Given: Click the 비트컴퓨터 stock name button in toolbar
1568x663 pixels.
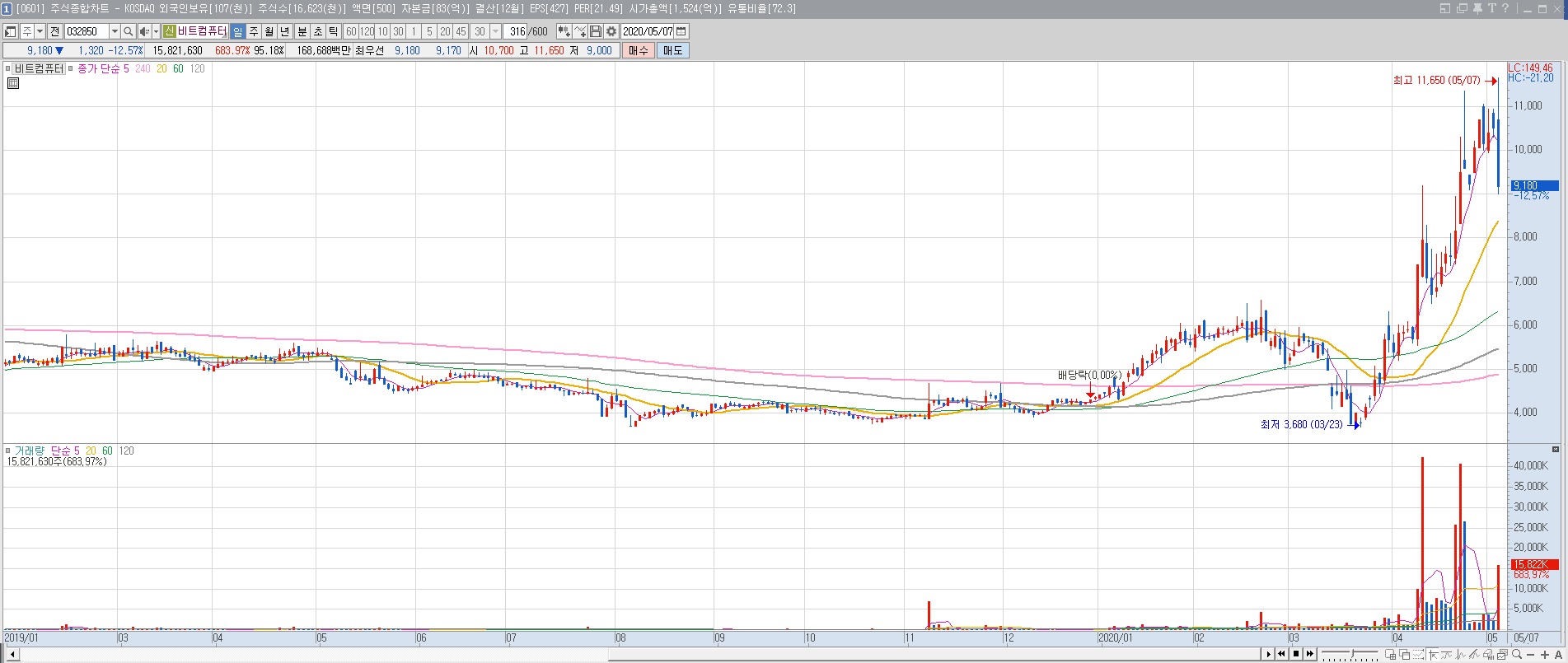Looking at the screenshot, I should [x=202, y=31].
